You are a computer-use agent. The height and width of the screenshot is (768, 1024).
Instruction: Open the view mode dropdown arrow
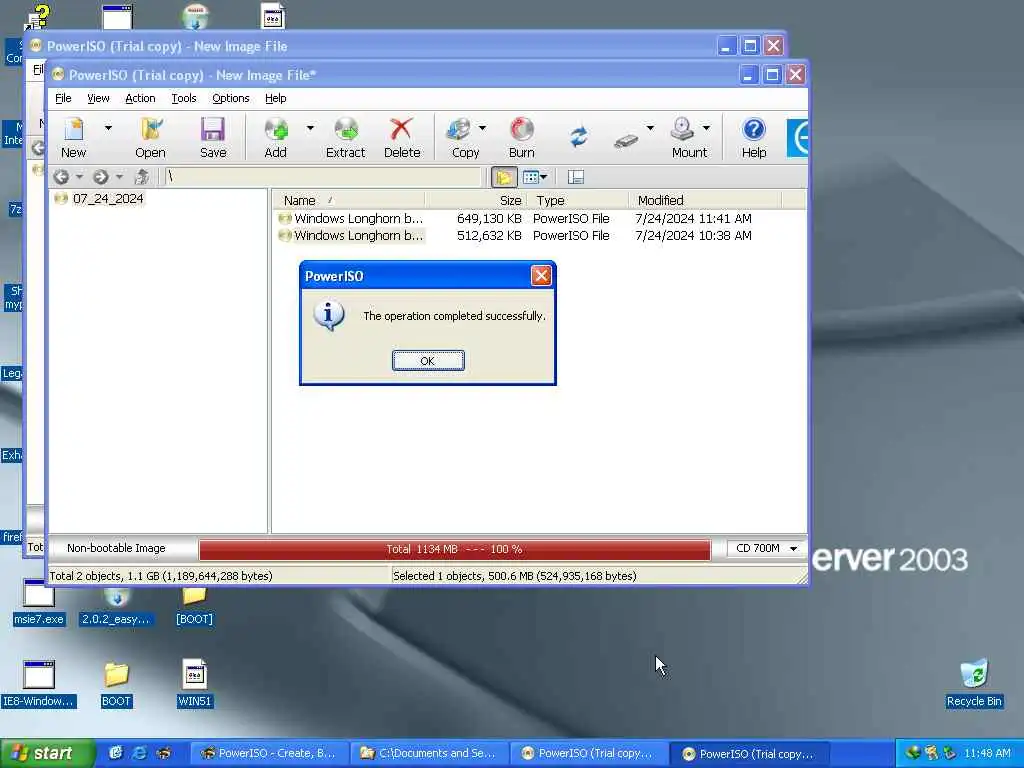tap(544, 177)
